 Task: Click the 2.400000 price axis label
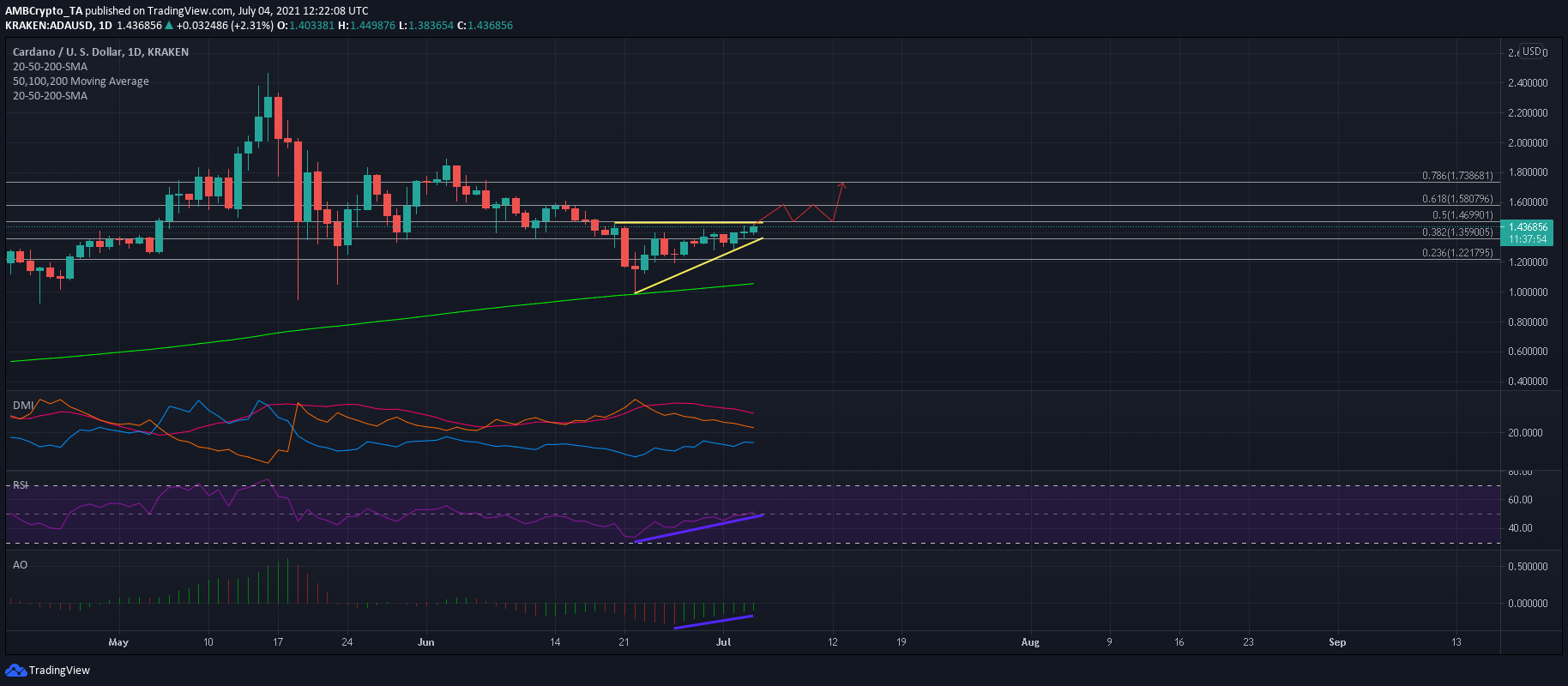(x=1528, y=83)
